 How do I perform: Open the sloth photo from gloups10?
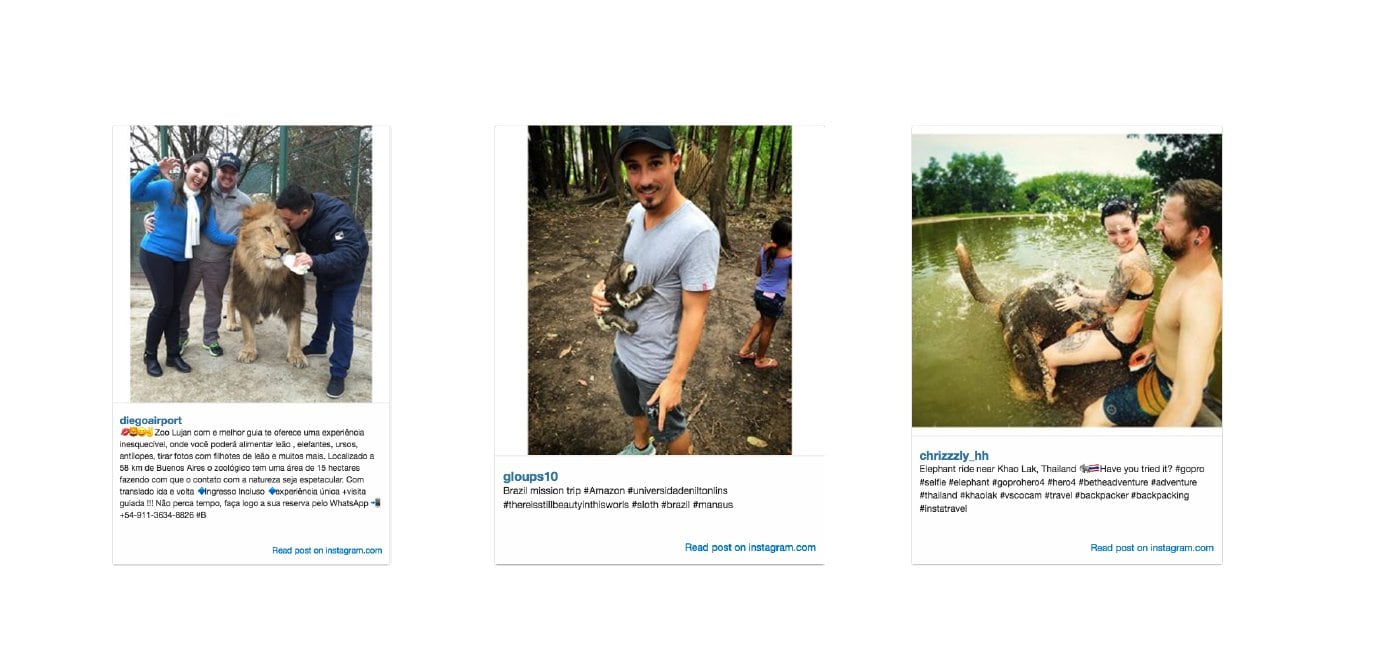click(659, 290)
